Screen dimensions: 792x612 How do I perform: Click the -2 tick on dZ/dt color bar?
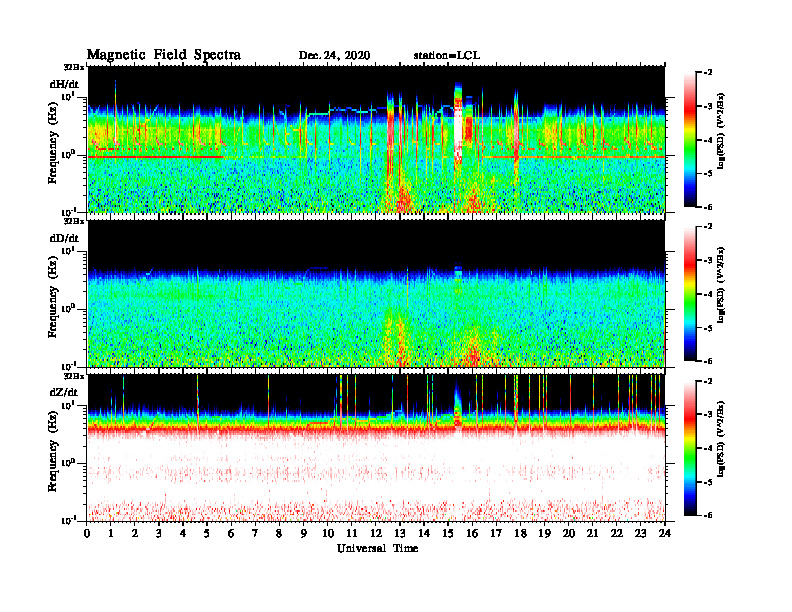pyautogui.click(x=708, y=381)
